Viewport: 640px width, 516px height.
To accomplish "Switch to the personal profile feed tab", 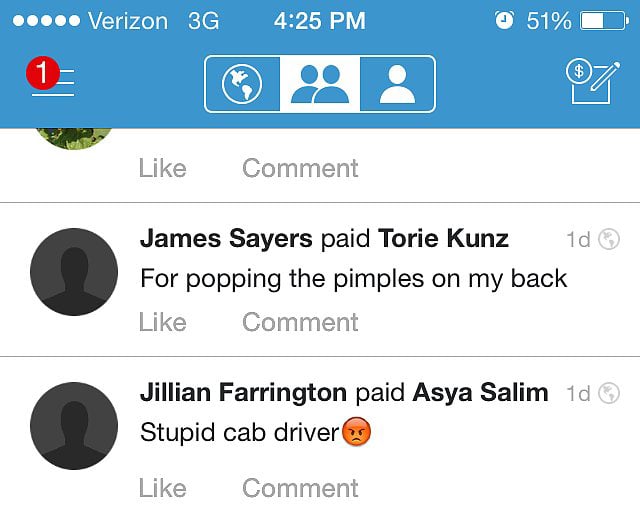I will pyautogui.click(x=398, y=84).
